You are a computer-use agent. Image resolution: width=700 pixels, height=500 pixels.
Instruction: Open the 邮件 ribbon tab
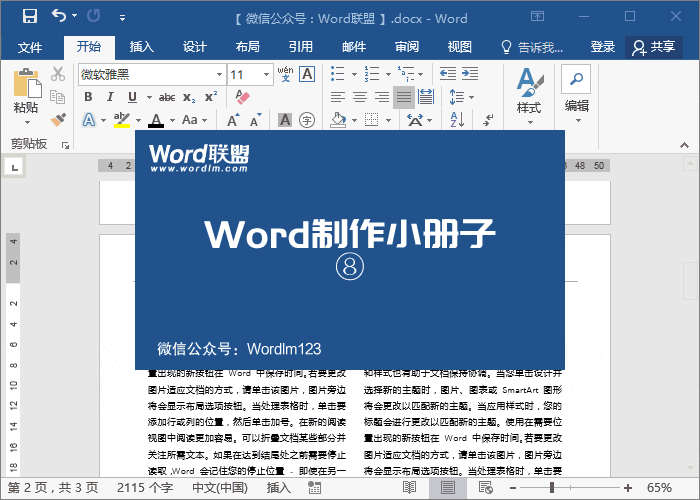tap(354, 47)
